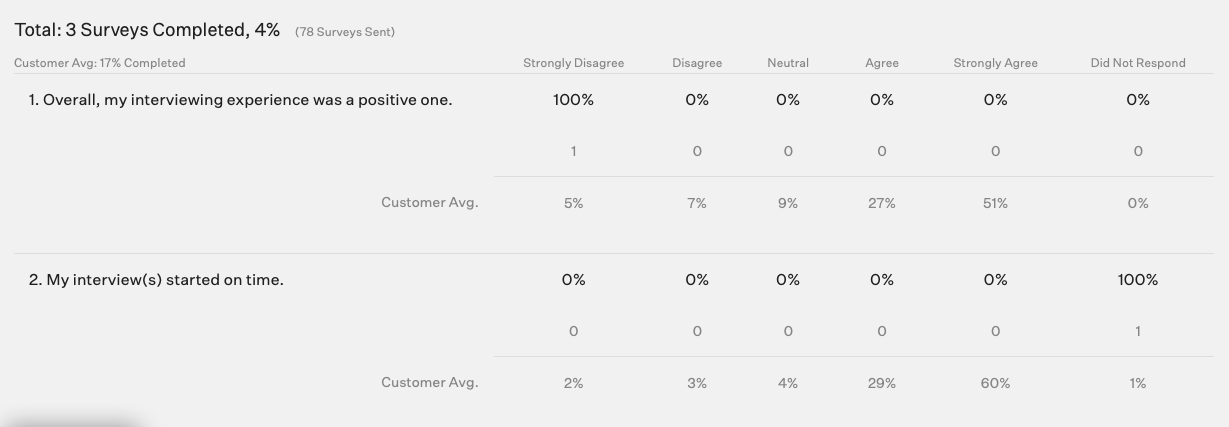Select the Did Not Respond column header

pyautogui.click(x=1138, y=63)
